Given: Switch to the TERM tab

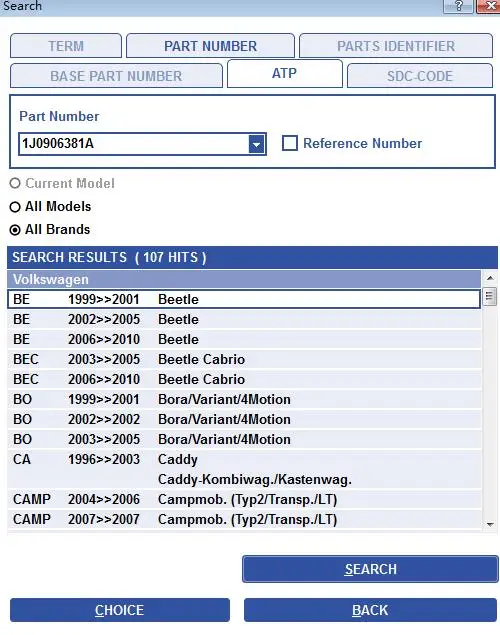Looking at the screenshot, I should pyautogui.click(x=66, y=46).
